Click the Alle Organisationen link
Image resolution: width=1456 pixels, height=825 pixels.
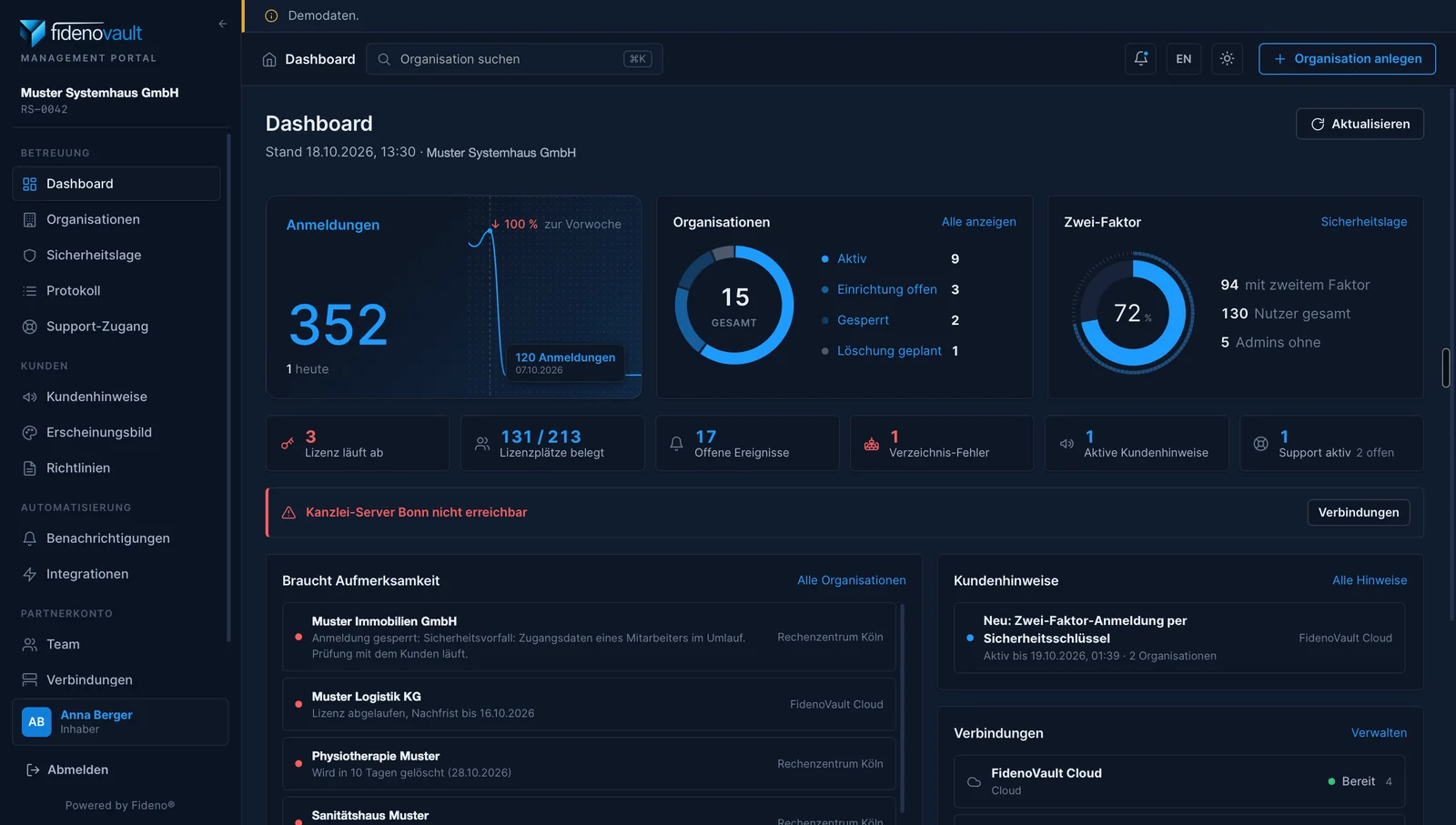coord(852,580)
